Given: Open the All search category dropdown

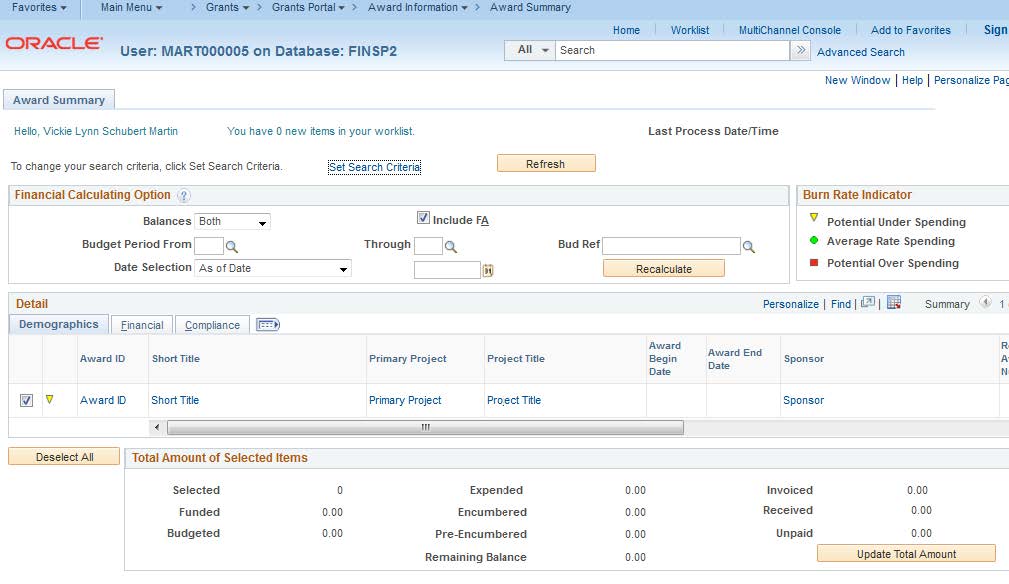Looking at the screenshot, I should [530, 50].
